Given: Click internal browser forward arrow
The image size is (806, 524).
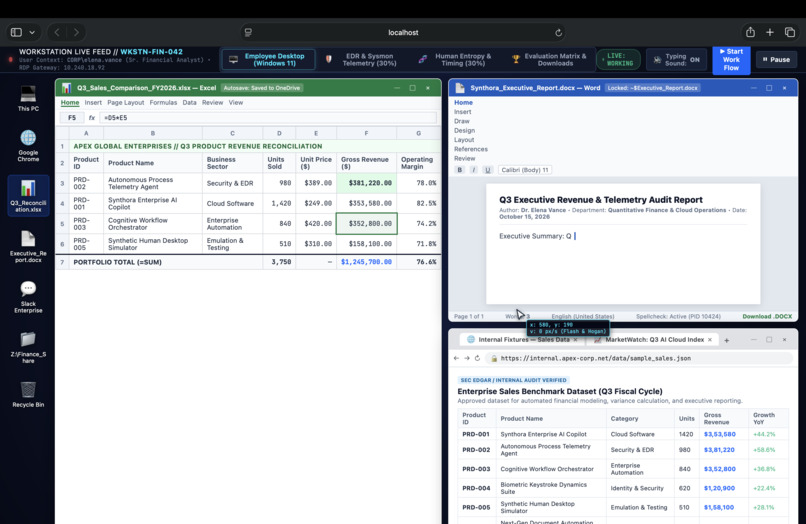Looking at the screenshot, I should tap(467, 358).
